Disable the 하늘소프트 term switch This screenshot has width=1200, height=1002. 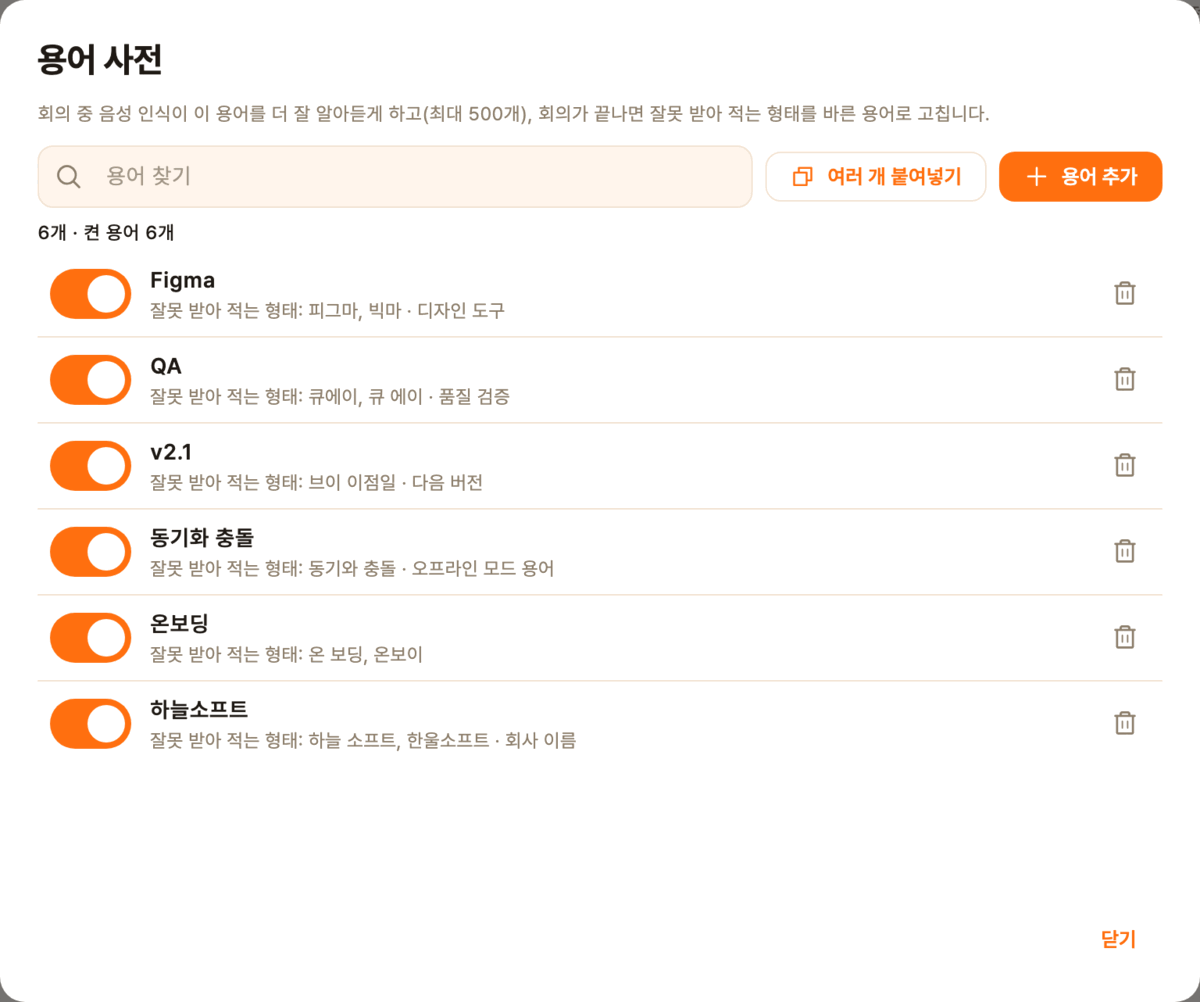coord(91,724)
